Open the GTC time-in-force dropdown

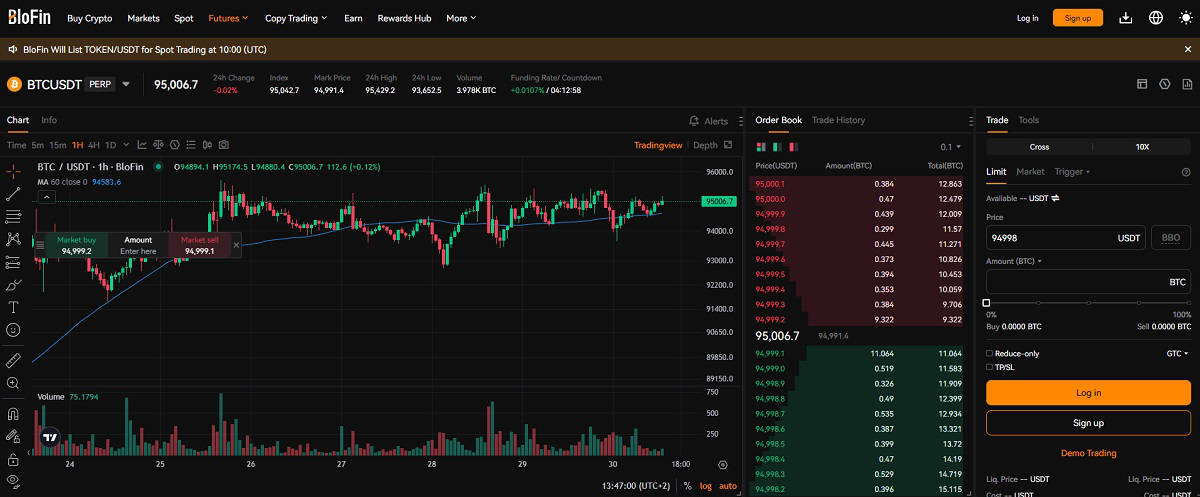(x=1177, y=353)
